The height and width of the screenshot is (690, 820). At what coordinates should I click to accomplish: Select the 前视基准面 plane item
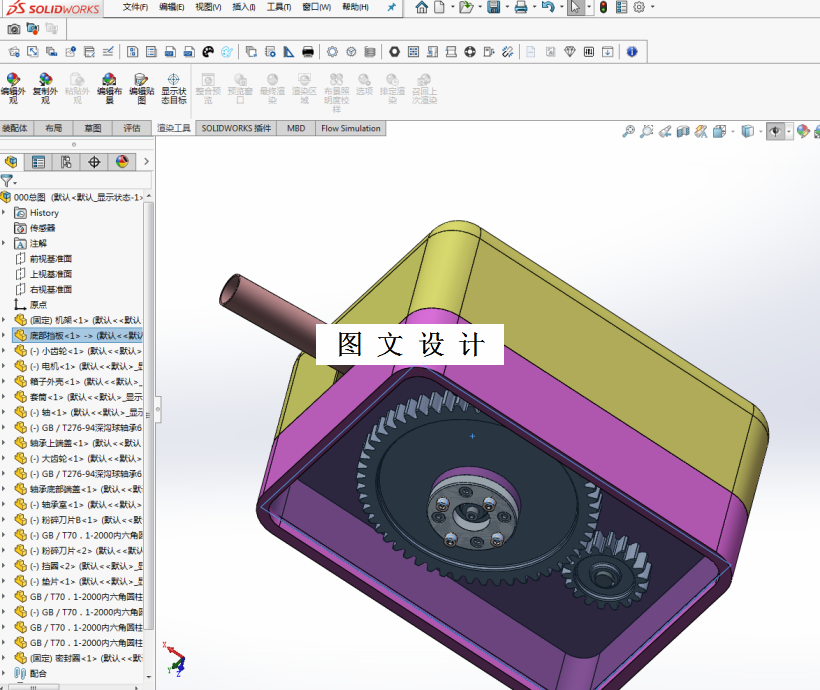(x=50, y=258)
